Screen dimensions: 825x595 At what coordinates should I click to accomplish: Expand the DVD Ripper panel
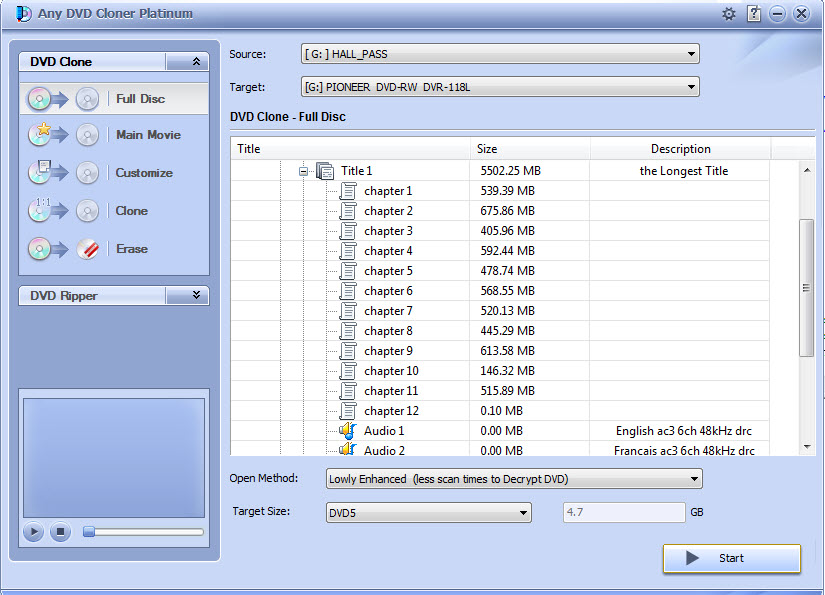196,295
